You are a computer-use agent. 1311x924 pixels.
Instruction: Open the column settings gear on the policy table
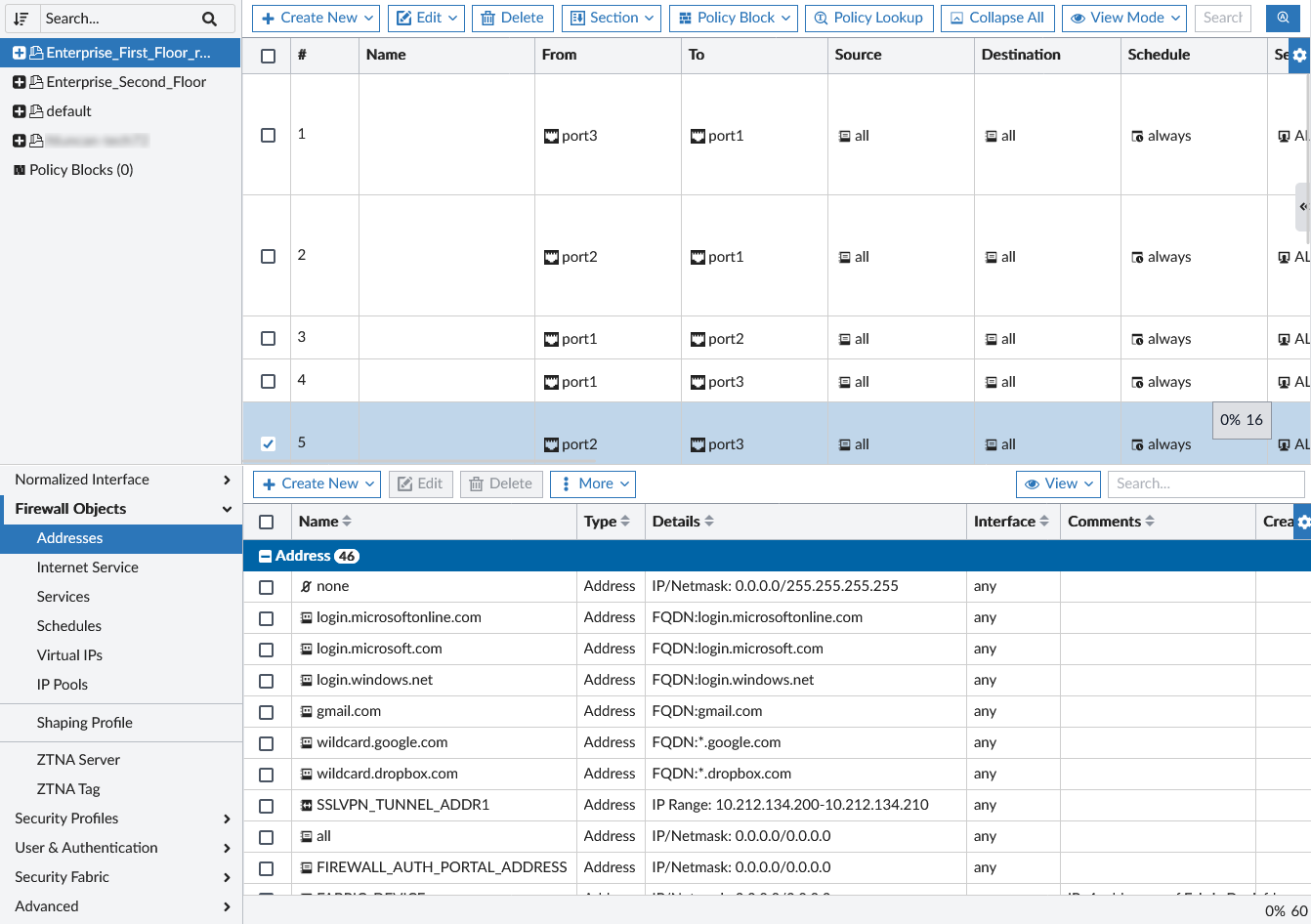[x=1300, y=56]
